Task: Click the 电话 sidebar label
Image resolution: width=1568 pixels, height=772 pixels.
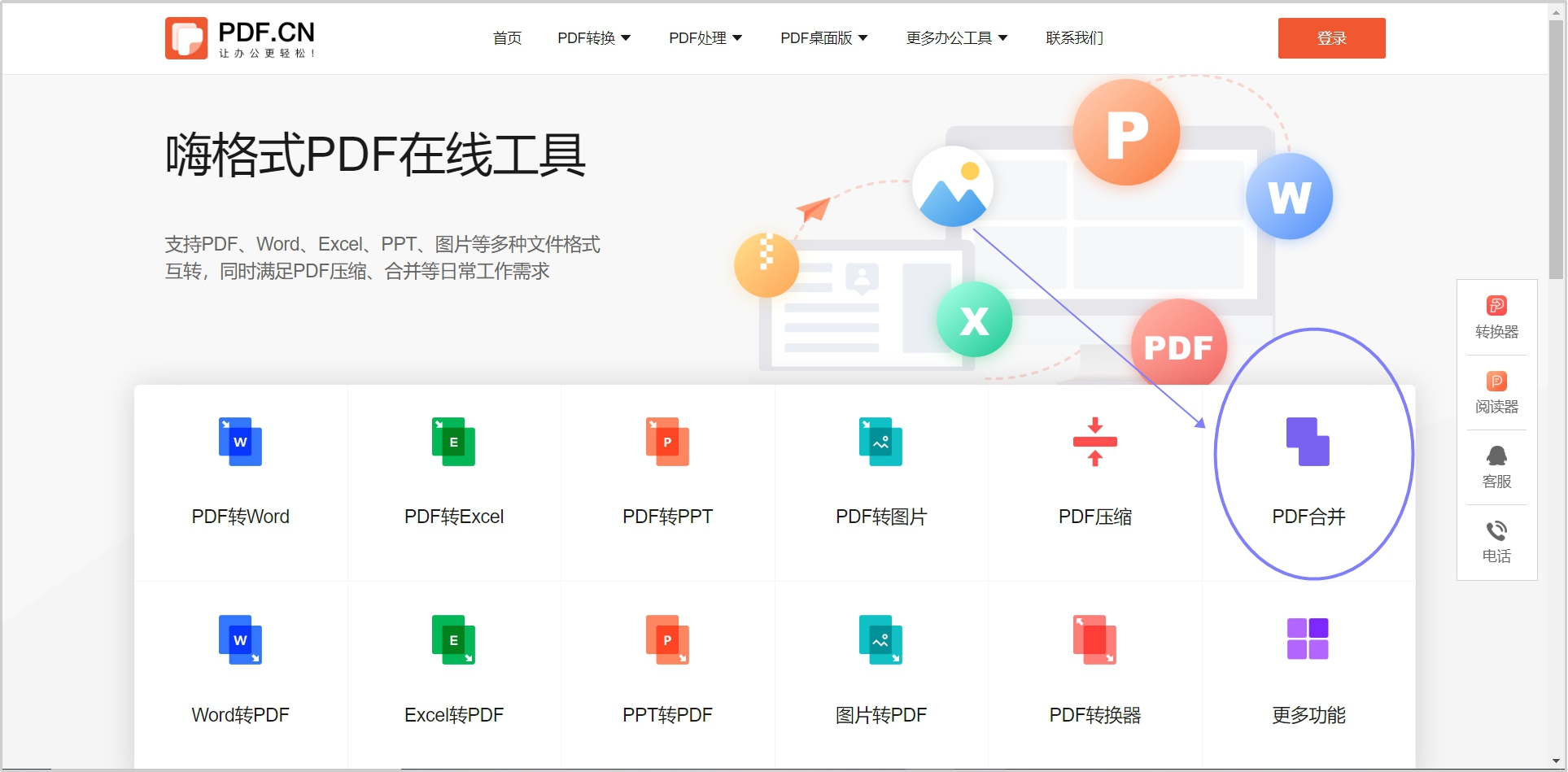Action: pyautogui.click(x=1496, y=556)
